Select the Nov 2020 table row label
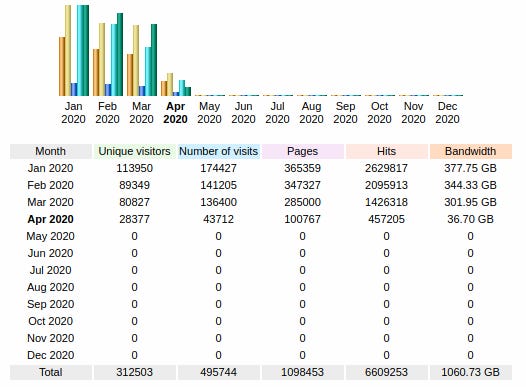Image resolution: width=526 pixels, height=387 pixels. click(x=51, y=338)
